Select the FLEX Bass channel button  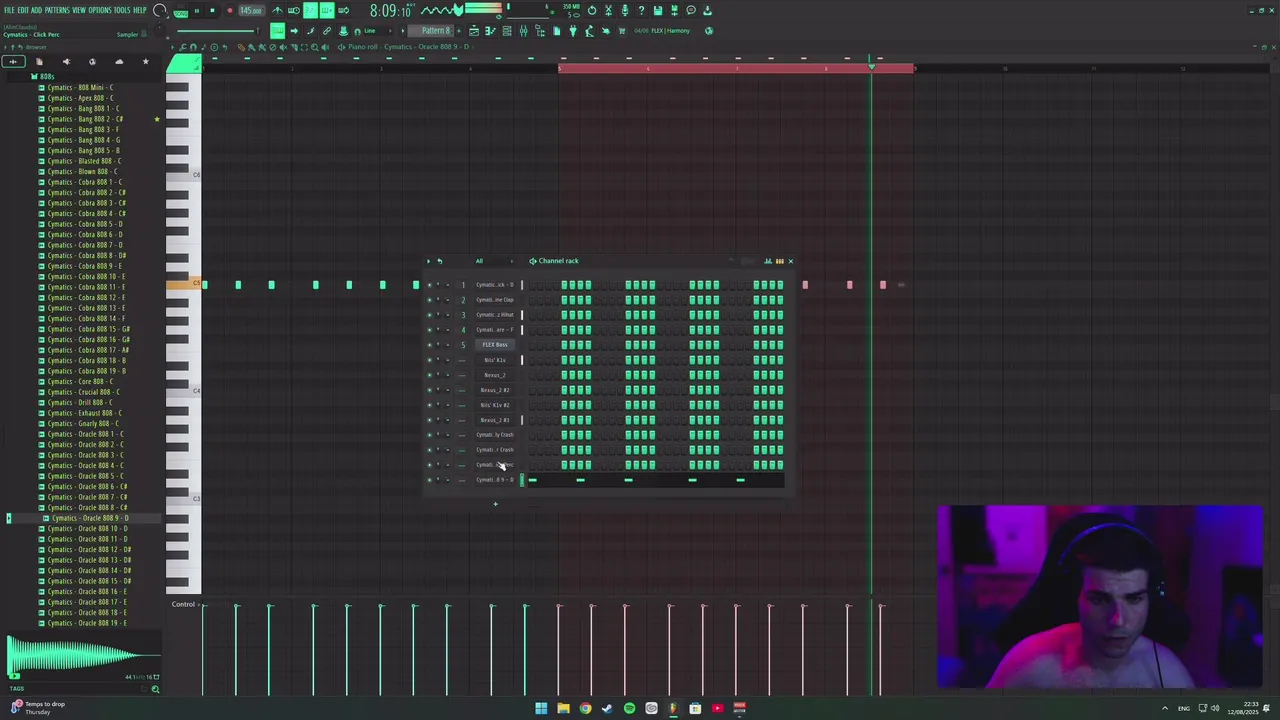494,345
